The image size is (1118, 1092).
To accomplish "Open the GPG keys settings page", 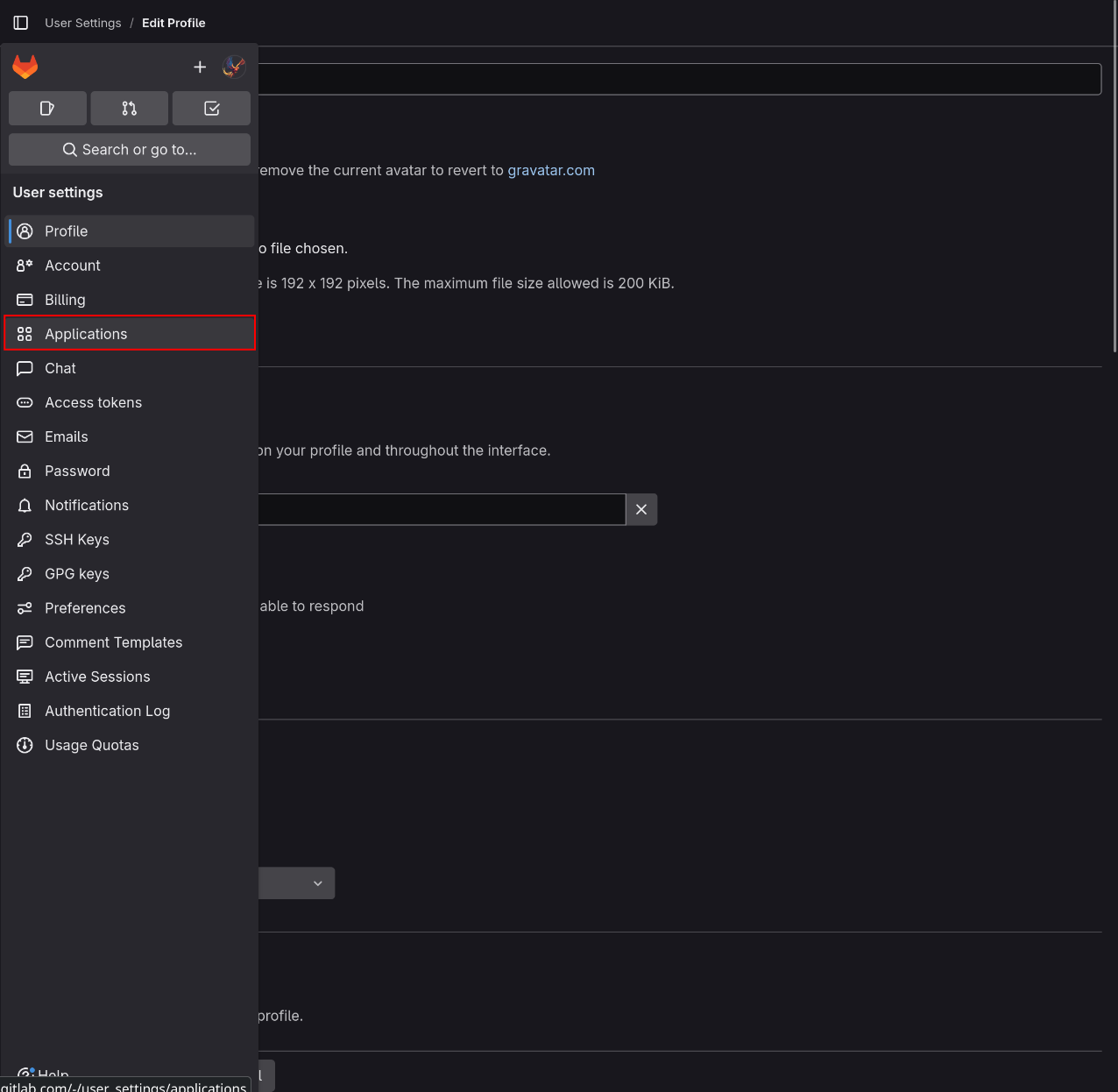I will point(76,574).
